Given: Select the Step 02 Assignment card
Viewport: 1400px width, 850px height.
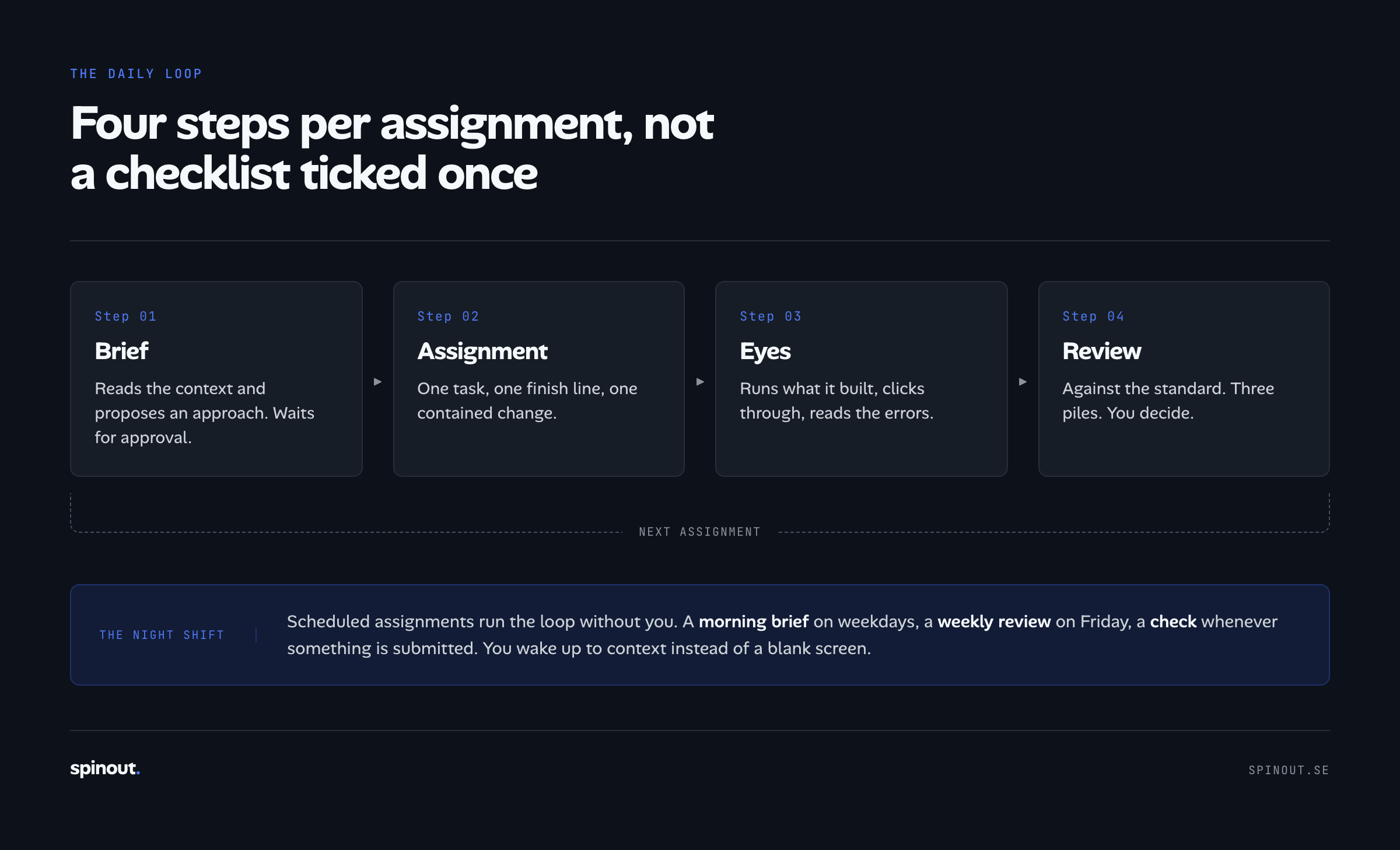Looking at the screenshot, I should tap(539, 379).
